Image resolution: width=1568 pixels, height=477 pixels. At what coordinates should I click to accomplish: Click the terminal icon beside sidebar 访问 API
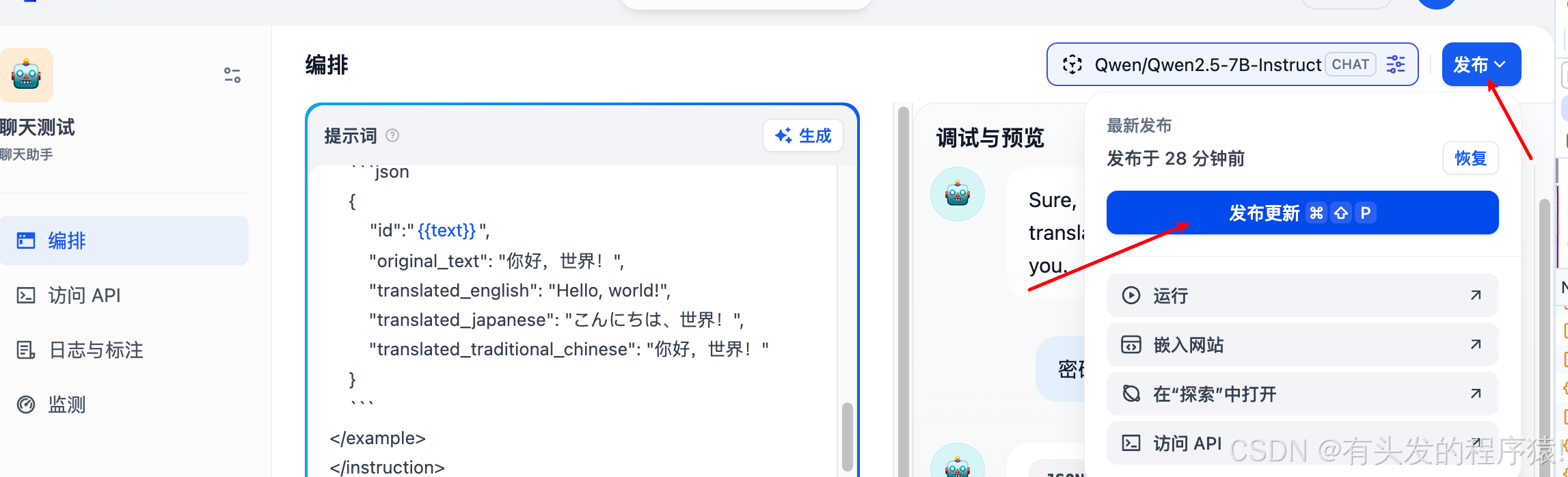[x=26, y=295]
